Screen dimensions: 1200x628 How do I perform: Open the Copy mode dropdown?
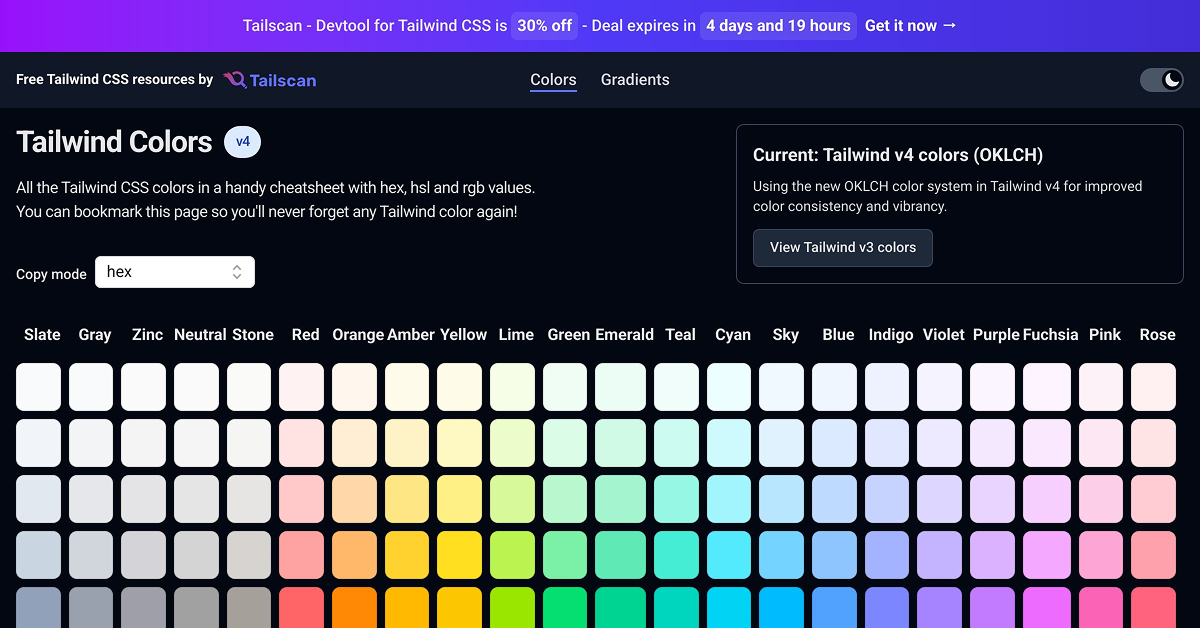click(x=175, y=271)
